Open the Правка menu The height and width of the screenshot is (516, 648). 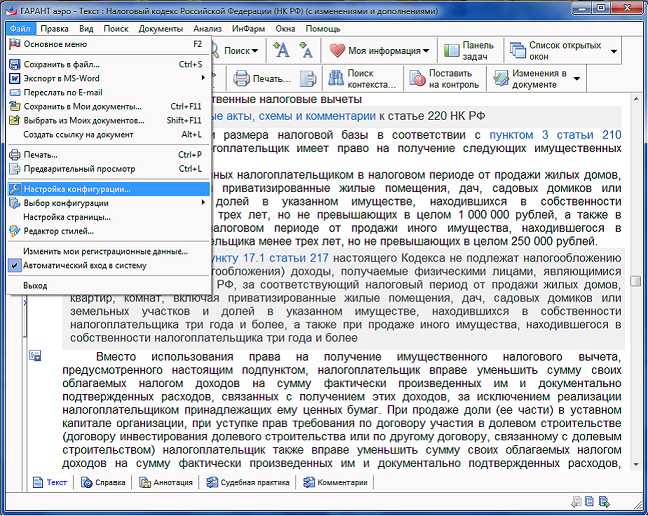[55, 29]
